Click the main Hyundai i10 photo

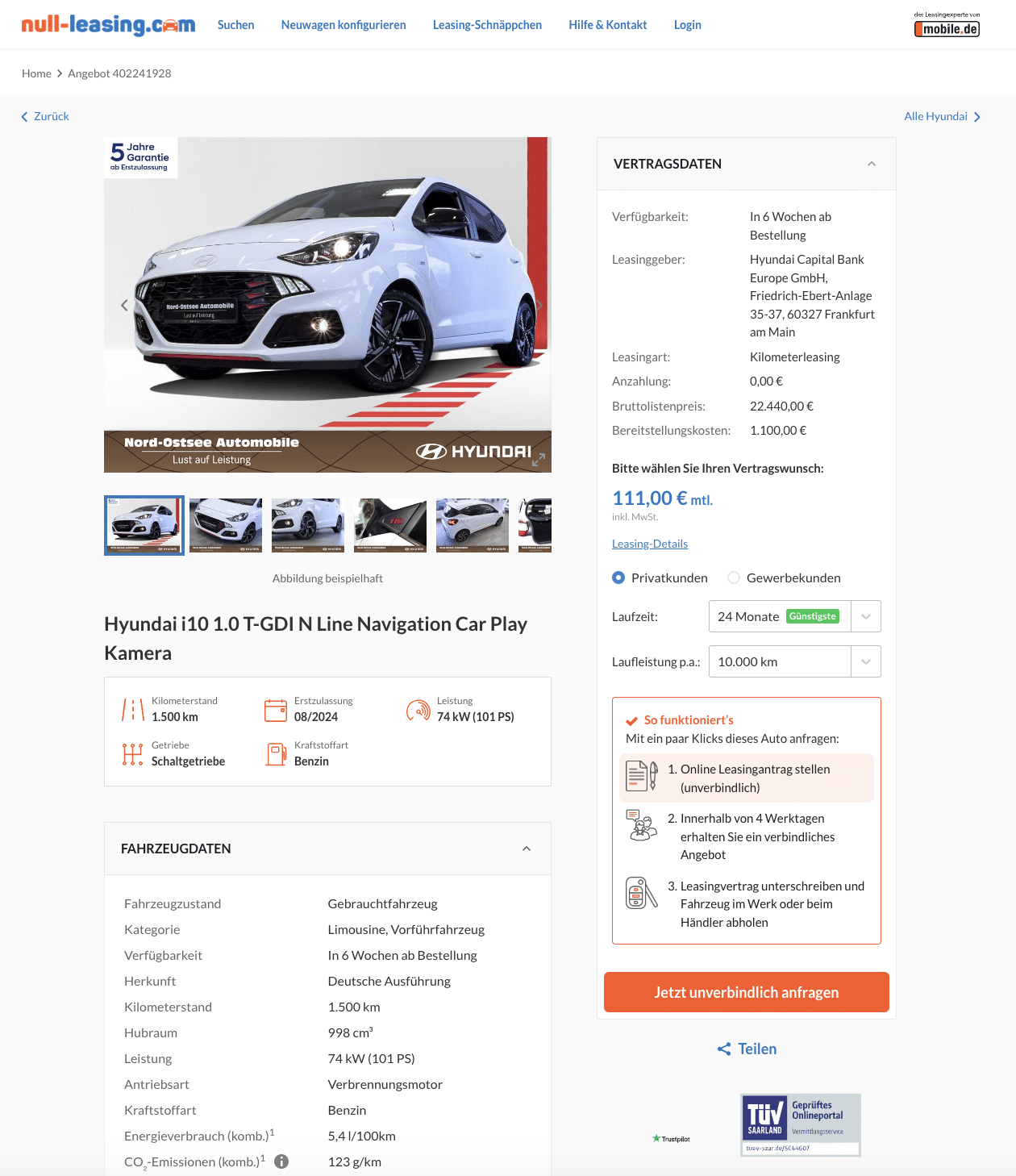click(327, 305)
